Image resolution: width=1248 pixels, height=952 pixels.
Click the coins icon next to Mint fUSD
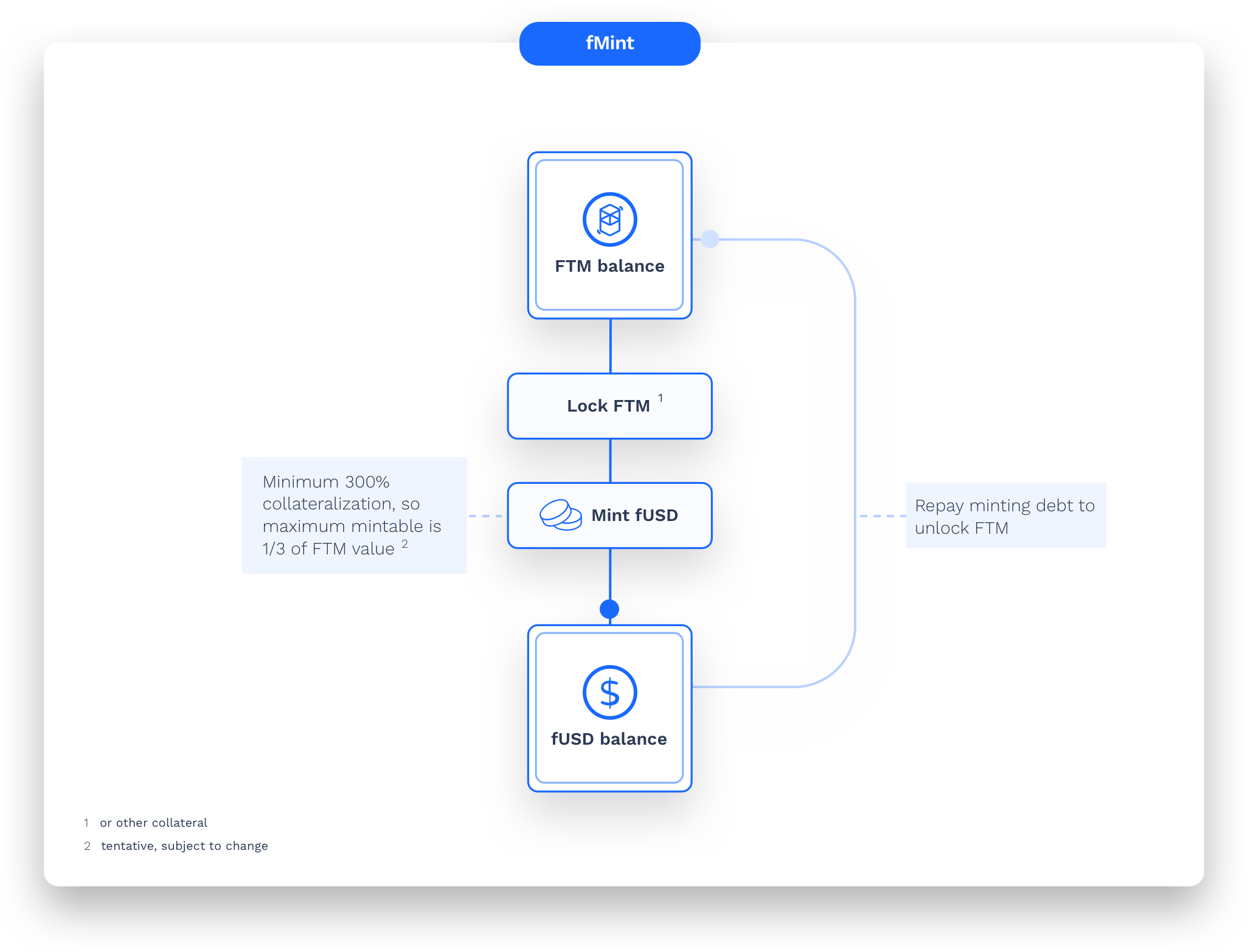click(561, 516)
